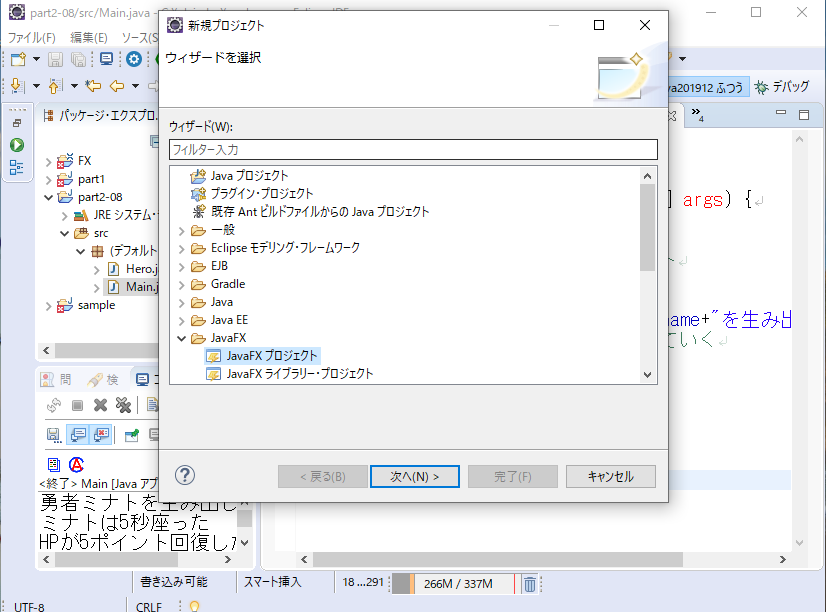Select JRE システム library node
This screenshot has height=612, width=826.
115,215
